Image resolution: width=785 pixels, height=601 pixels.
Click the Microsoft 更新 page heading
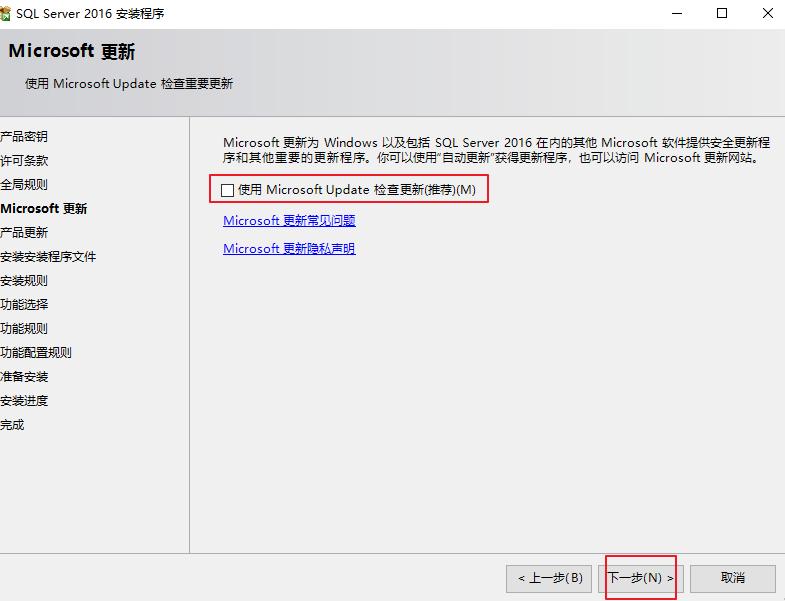(72, 51)
